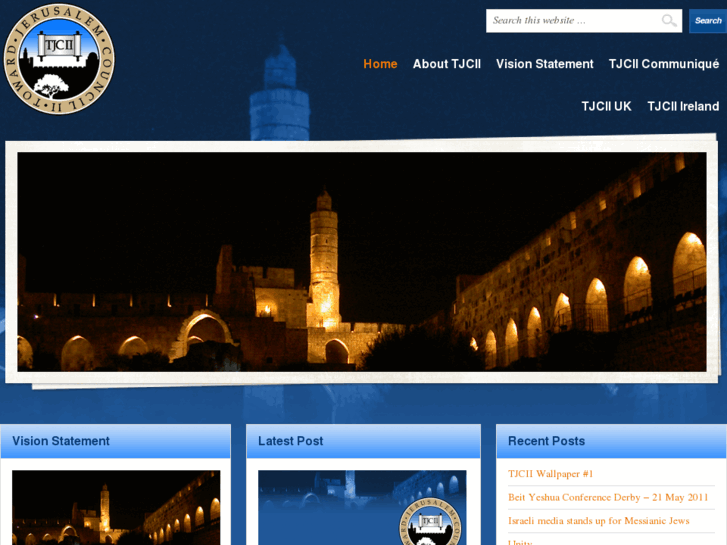Screen dimensions: 727x545
Task: Go to Vision Statement in navigation
Action: pyautogui.click(x=544, y=64)
